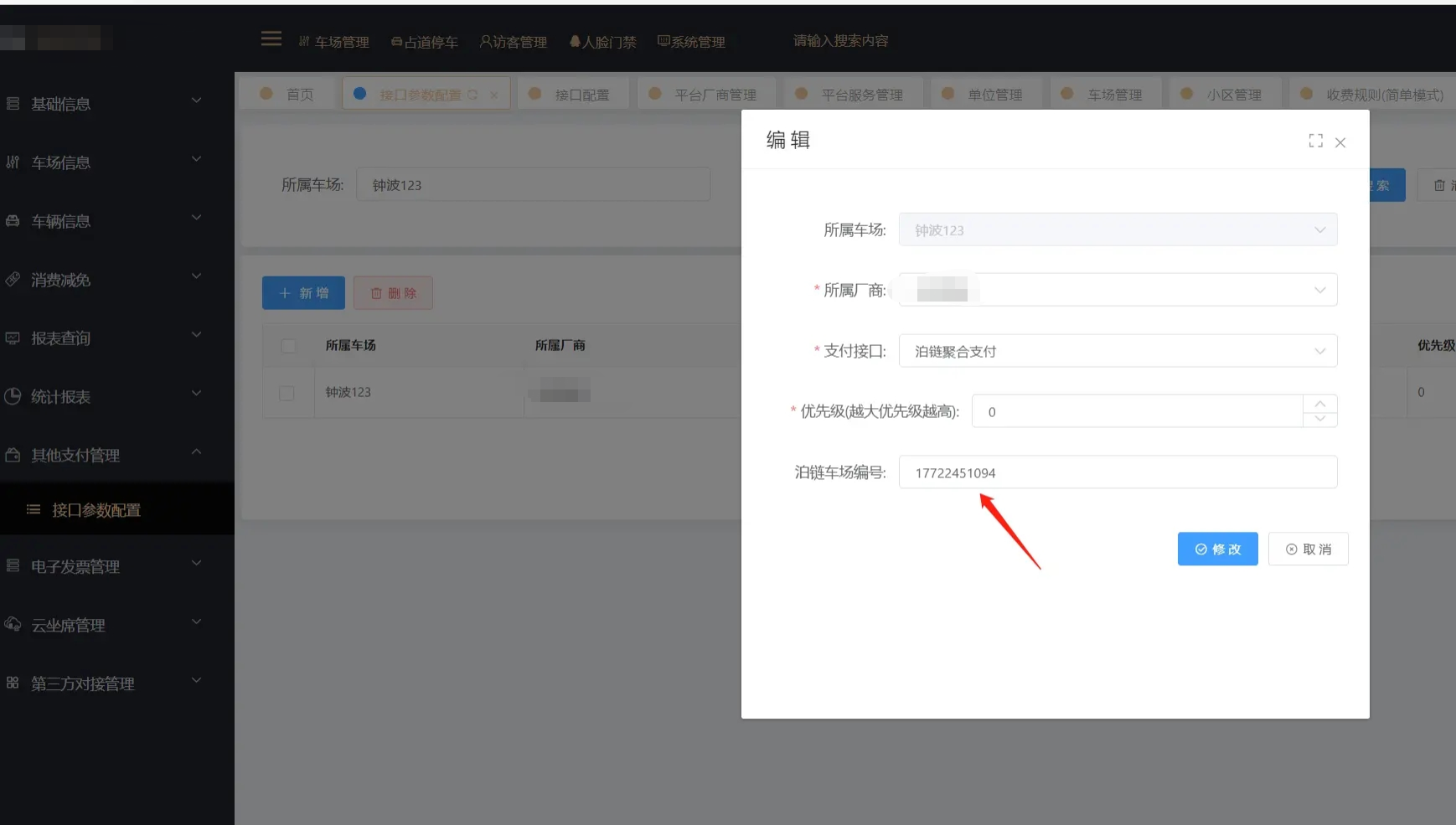Click the 取消 cancel button

pyautogui.click(x=1308, y=549)
